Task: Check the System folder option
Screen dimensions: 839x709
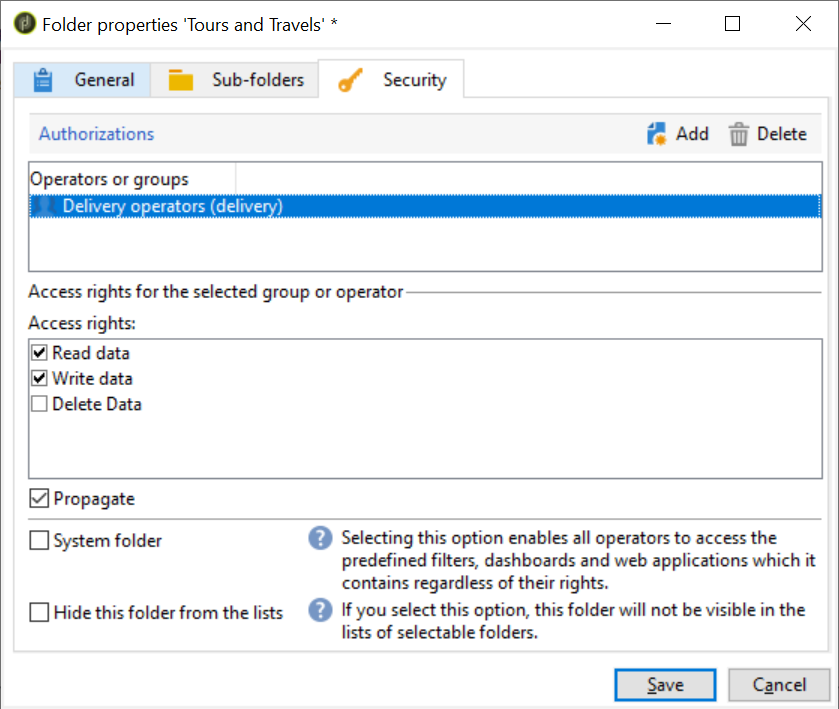Action: click(x=39, y=541)
